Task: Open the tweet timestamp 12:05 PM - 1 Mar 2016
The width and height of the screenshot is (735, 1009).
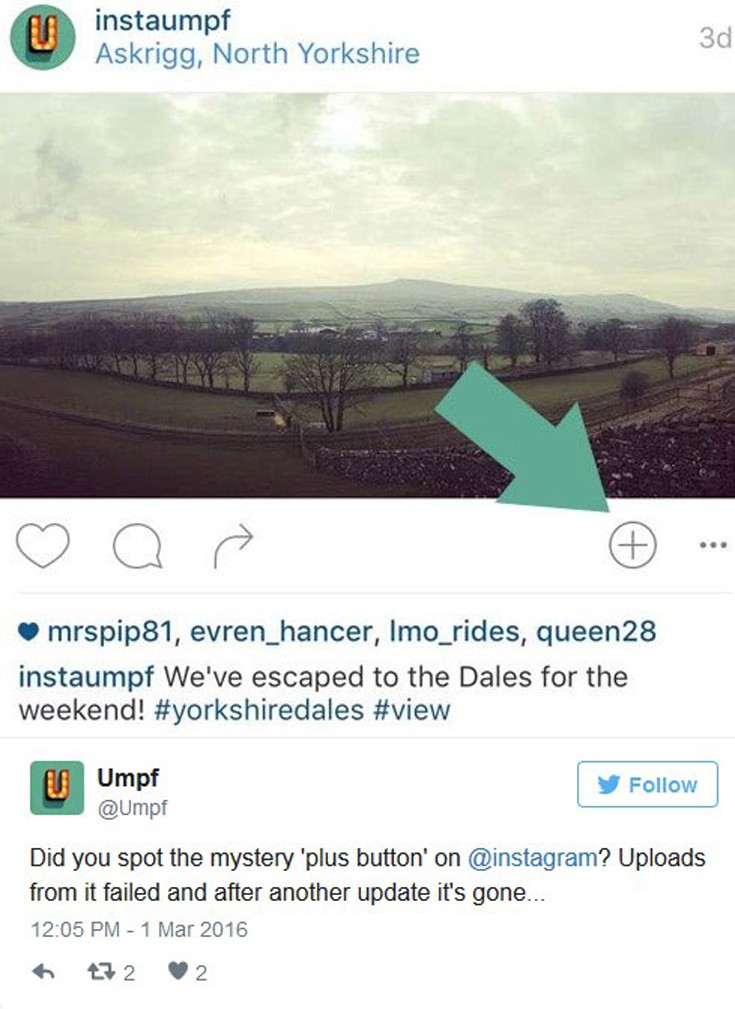Action: click(139, 930)
